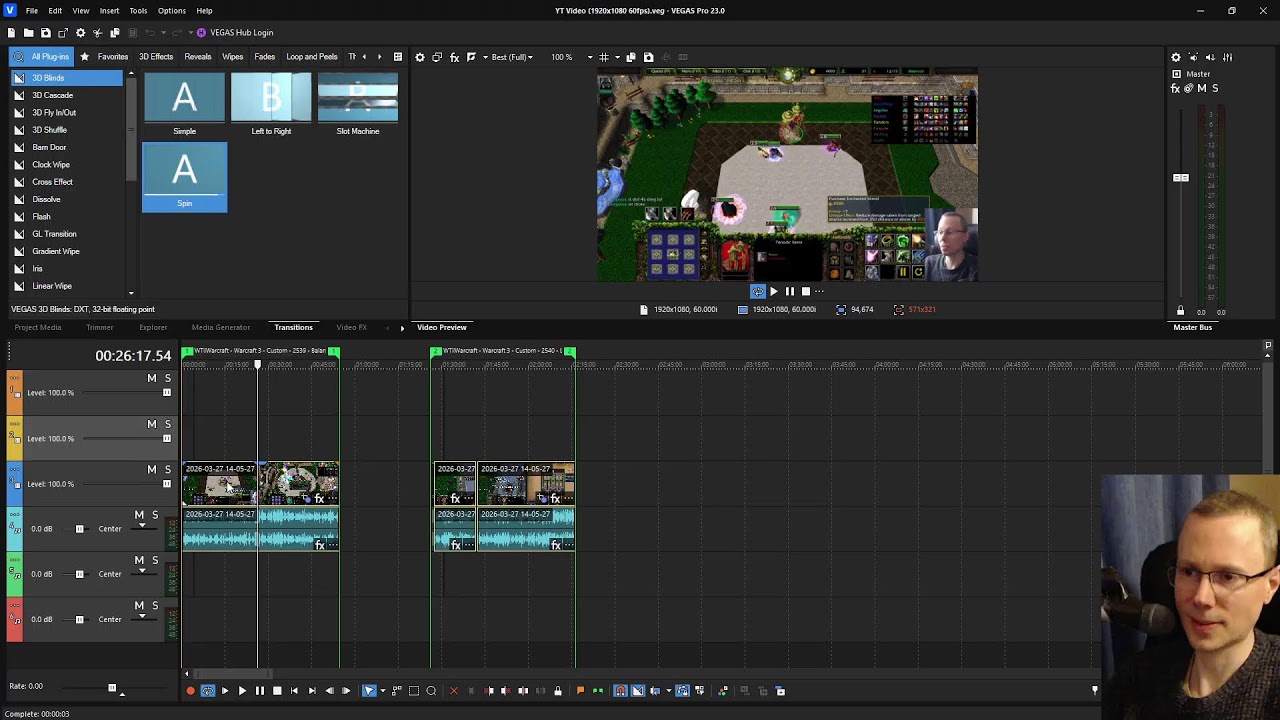
Task: Toggle Mute on Master bus
Action: point(1202,88)
